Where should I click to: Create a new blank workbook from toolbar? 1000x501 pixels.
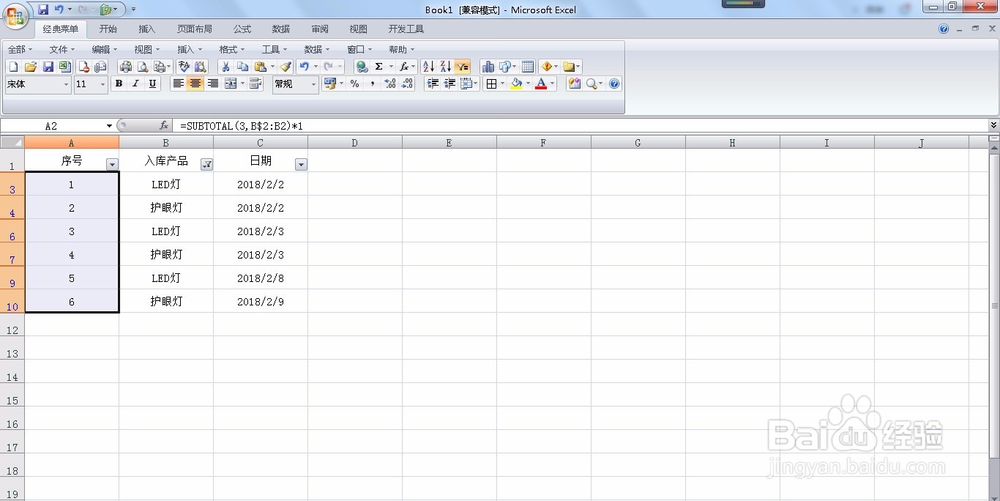(13, 66)
